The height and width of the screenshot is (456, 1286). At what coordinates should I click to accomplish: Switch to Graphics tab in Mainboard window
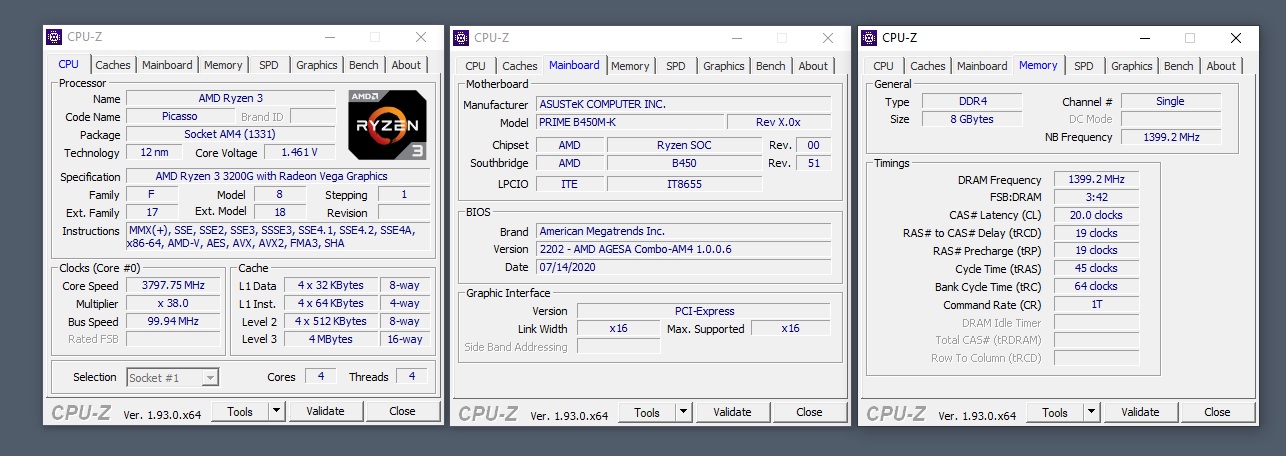coord(723,66)
